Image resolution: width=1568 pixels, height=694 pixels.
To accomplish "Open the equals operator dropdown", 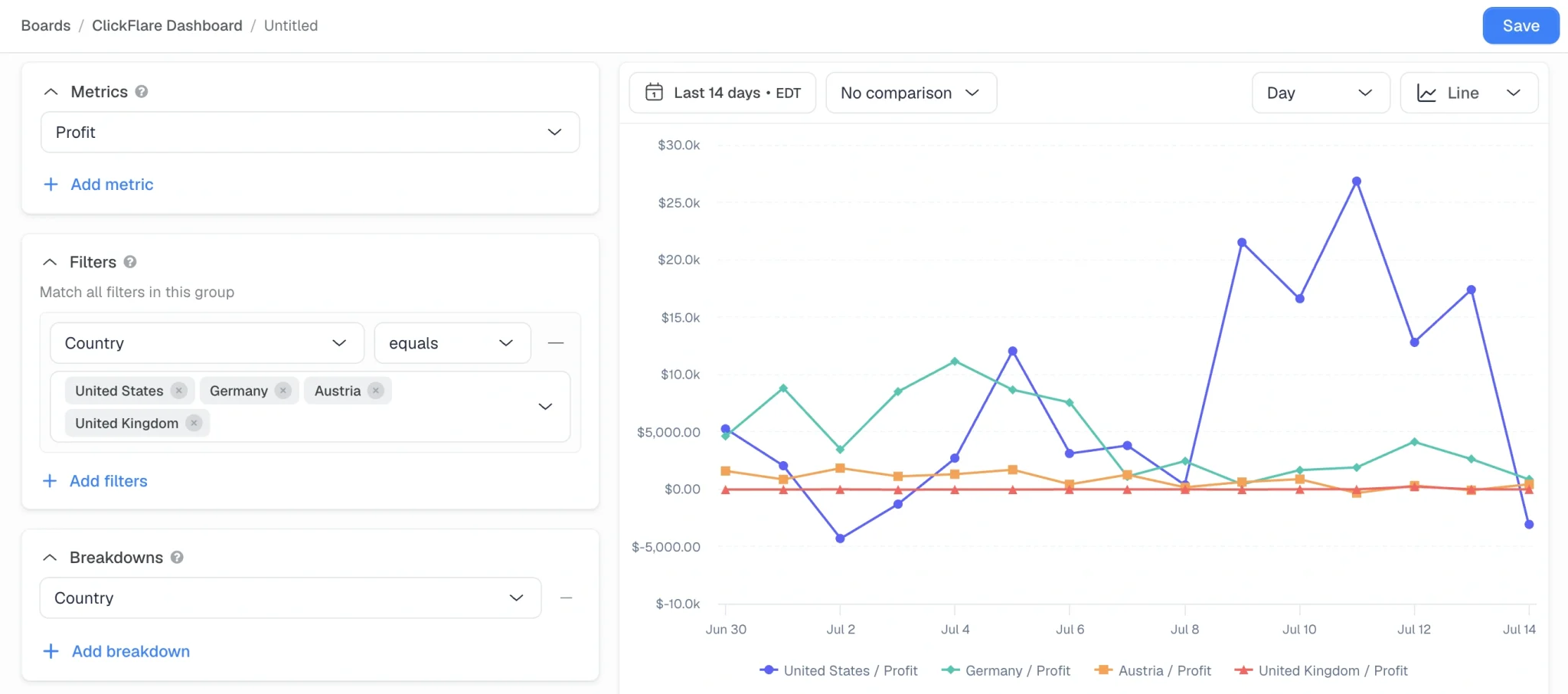I will tap(452, 343).
